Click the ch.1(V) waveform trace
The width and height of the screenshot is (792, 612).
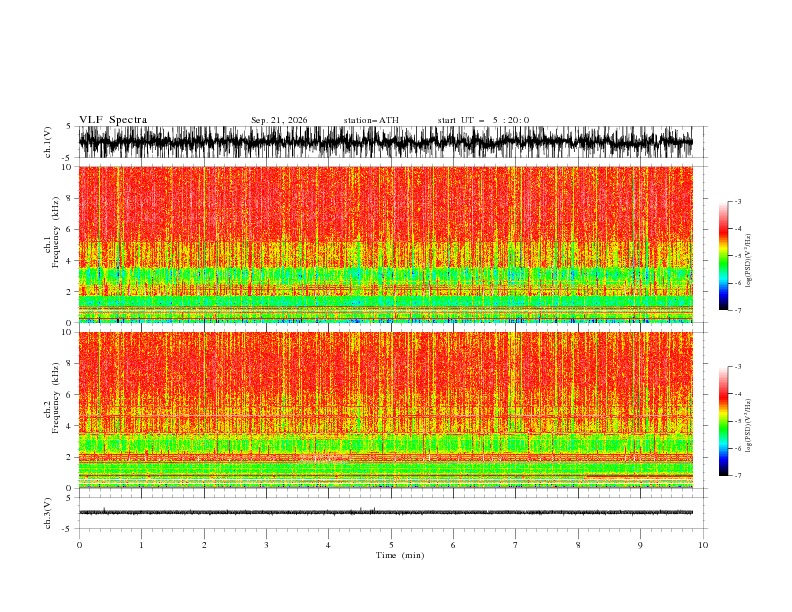click(x=385, y=142)
